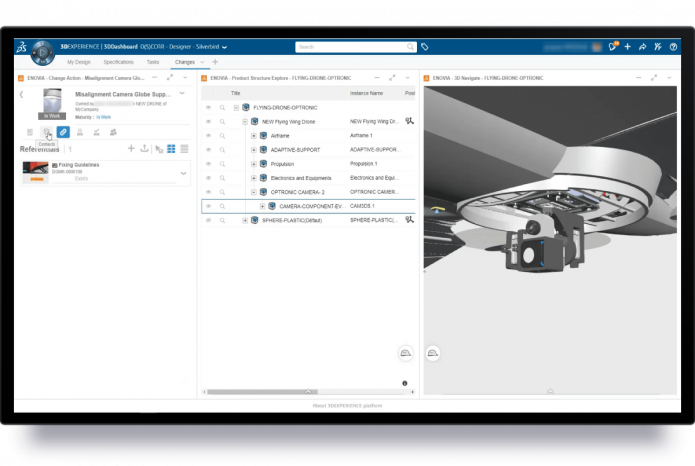Click the upload icon in Referentials
This screenshot has width=695, height=466.
pyautogui.click(x=144, y=149)
